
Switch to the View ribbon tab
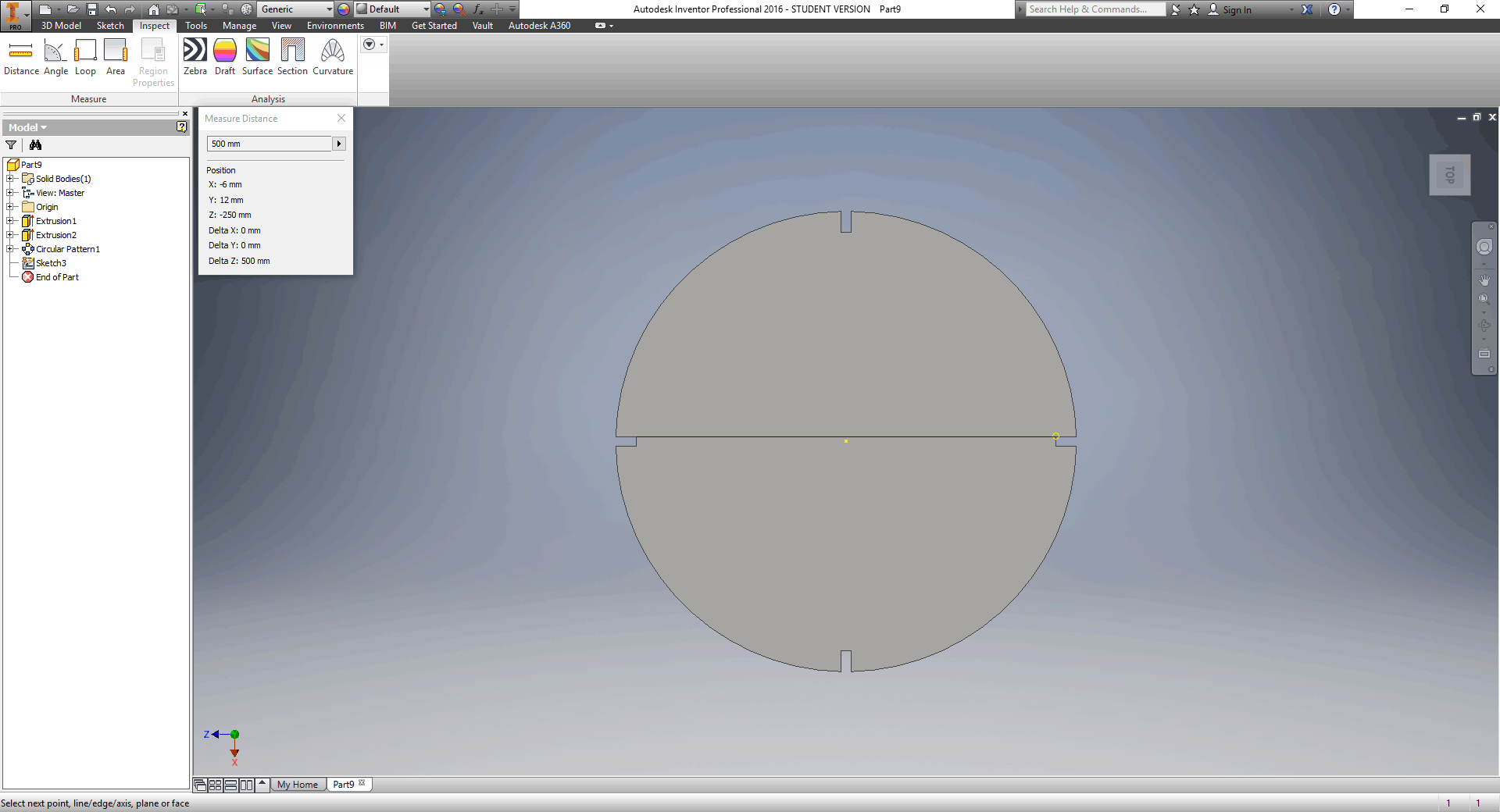coord(281,26)
